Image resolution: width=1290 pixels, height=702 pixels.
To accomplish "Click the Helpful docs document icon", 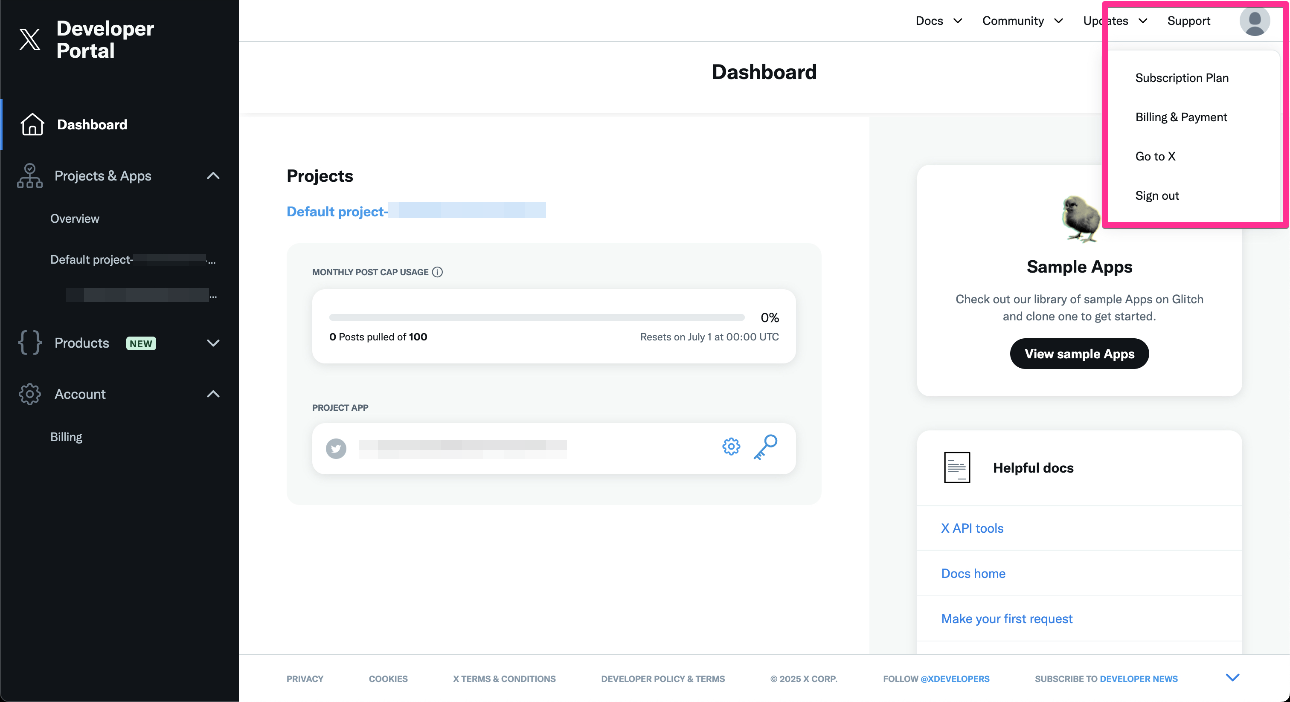I will (x=957, y=467).
